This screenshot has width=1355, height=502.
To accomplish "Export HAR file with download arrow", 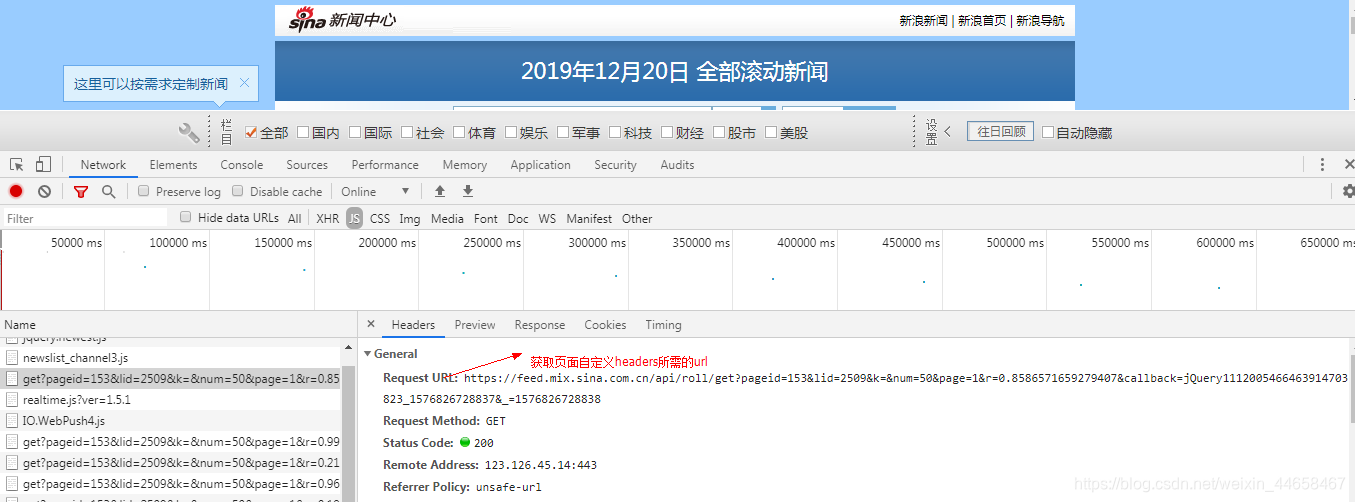I will [x=467, y=191].
